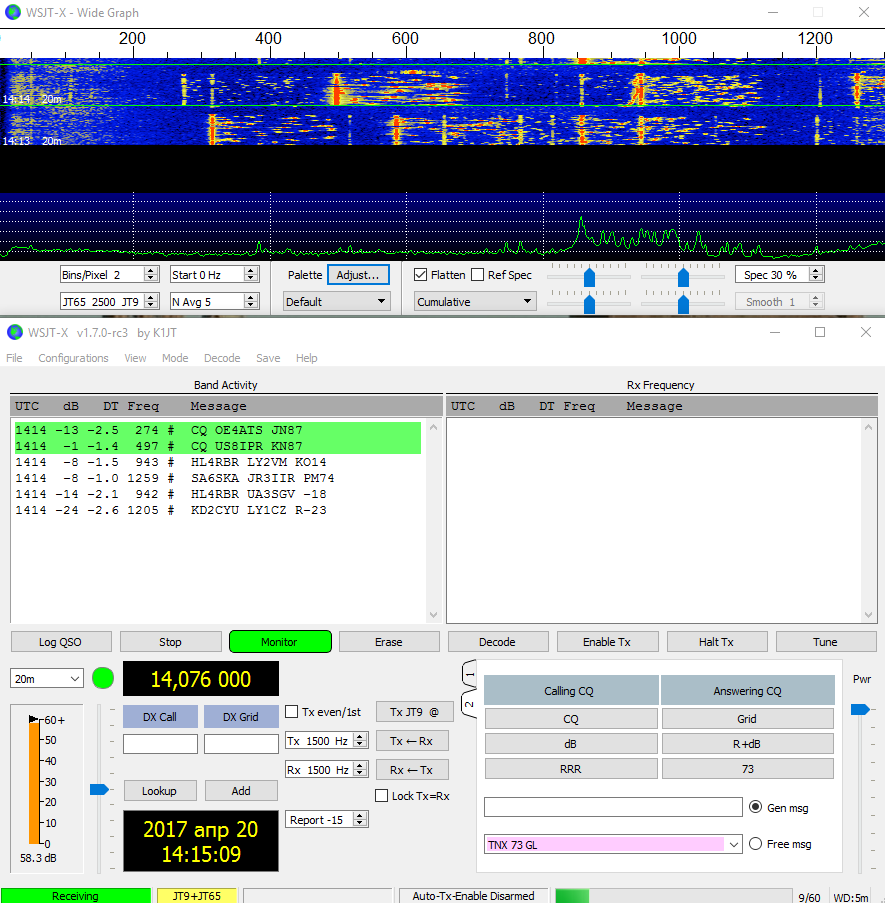Adjust the Start 0 Hz spinner
885x903 pixels.
pos(250,275)
